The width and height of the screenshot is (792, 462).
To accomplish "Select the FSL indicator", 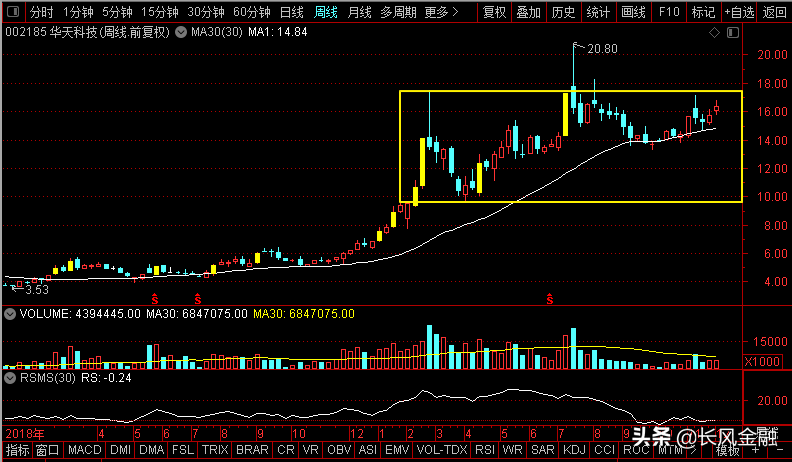I will [x=182, y=450].
